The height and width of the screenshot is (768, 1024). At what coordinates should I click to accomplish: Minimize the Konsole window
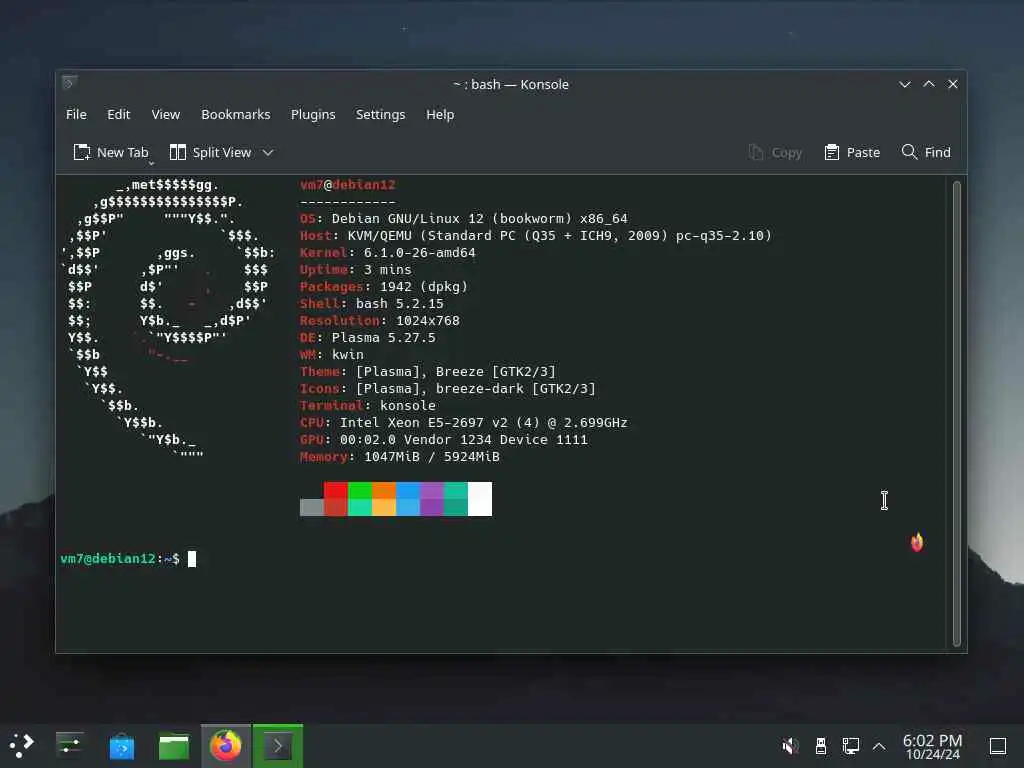click(904, 84)
